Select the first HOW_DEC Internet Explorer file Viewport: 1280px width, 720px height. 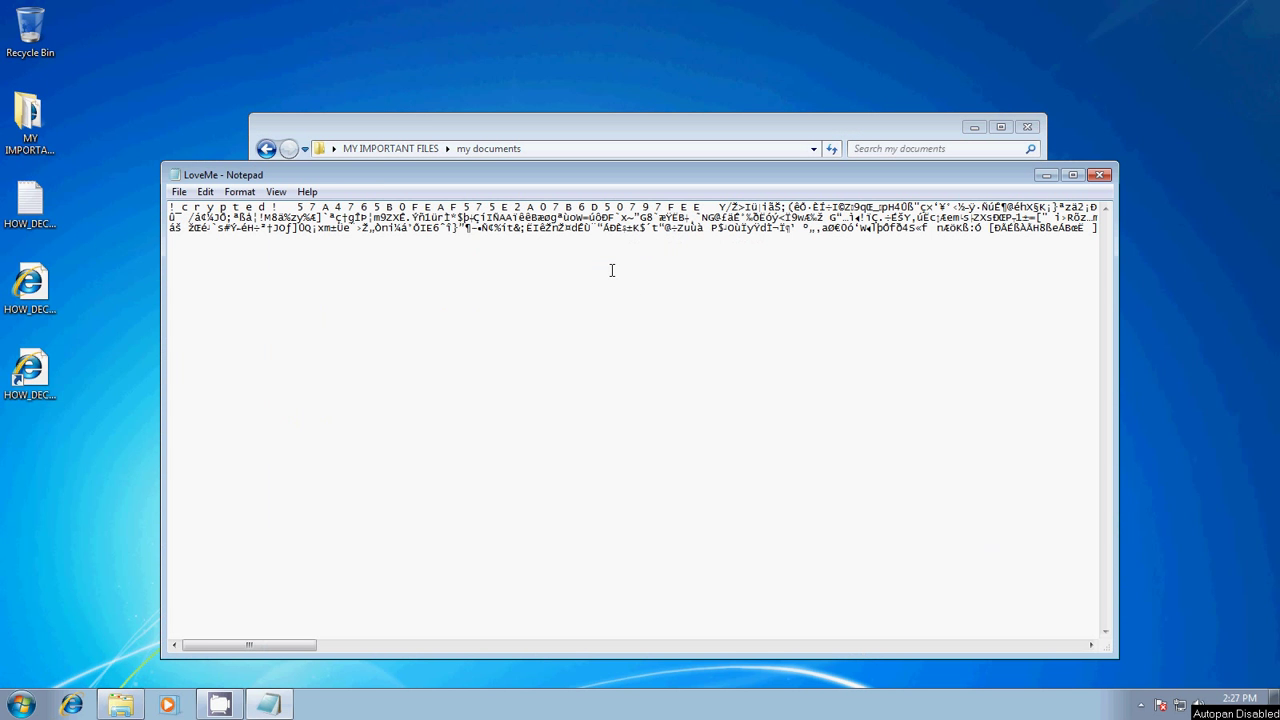[x=30, y=290]
